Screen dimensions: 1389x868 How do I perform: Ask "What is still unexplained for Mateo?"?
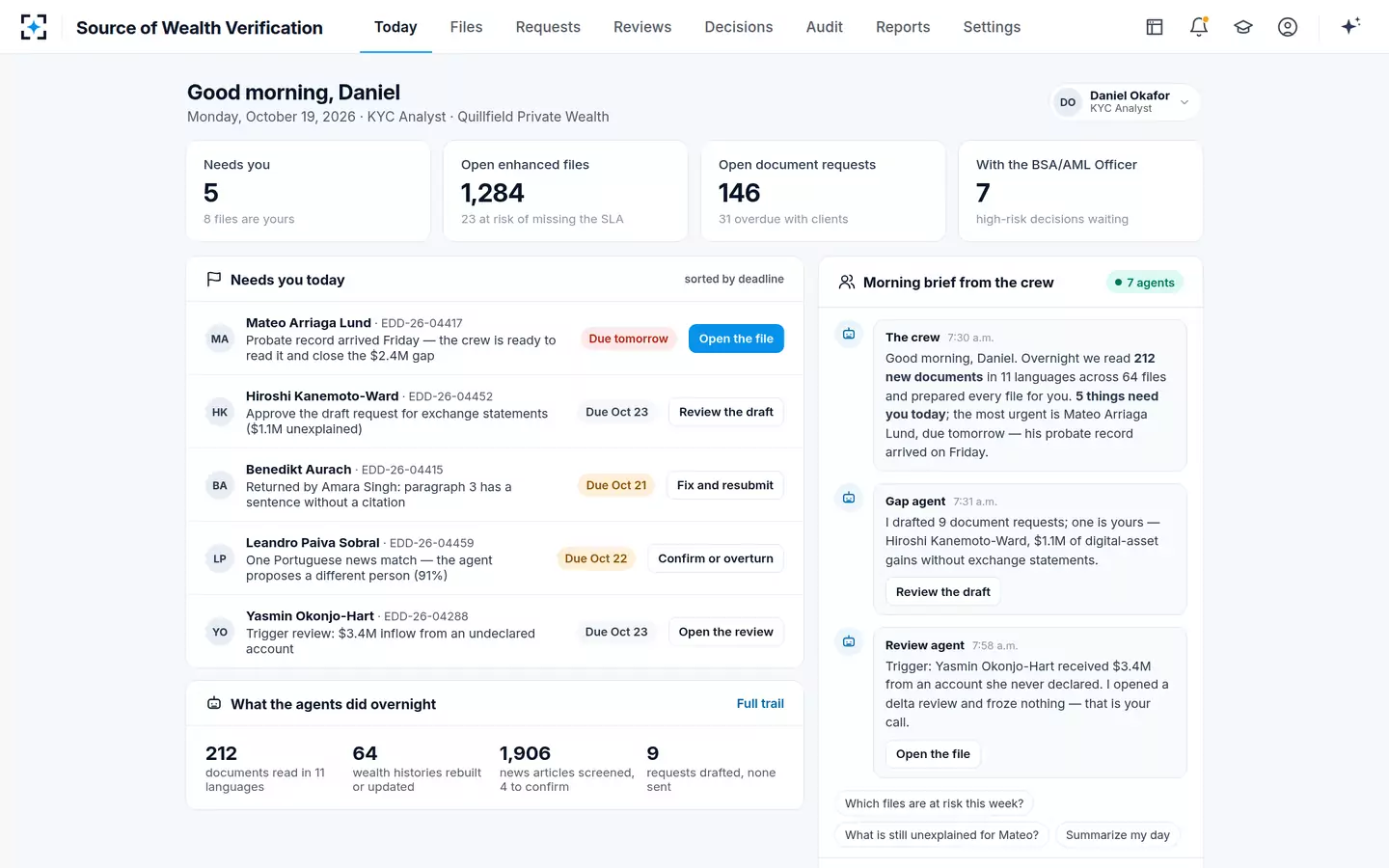[941, 835]
